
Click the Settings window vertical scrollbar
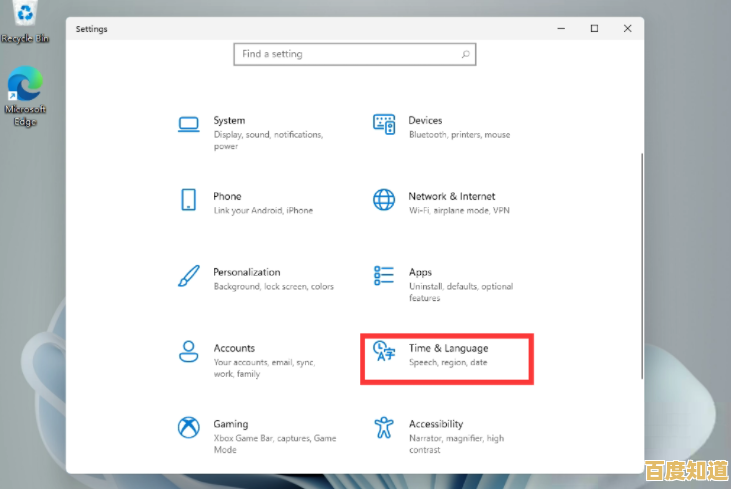(x=641, y=265)
